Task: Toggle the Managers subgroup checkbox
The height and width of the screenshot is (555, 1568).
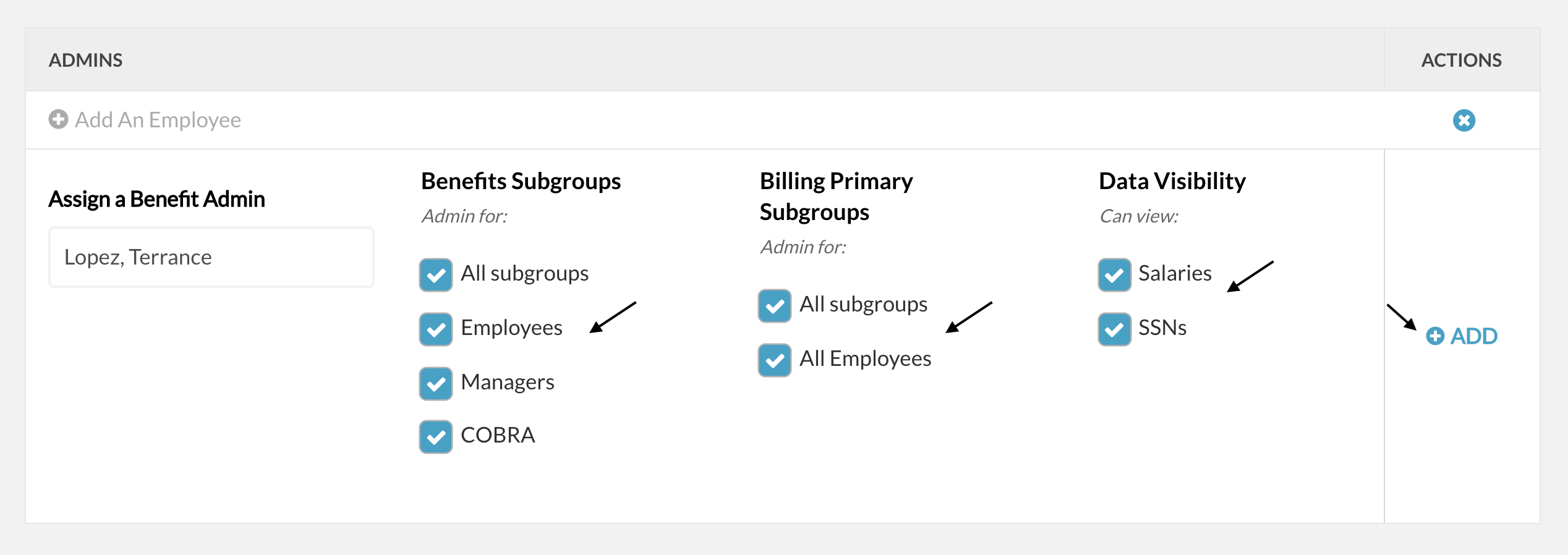Action: pyautogui.click(x=435, y=383)
